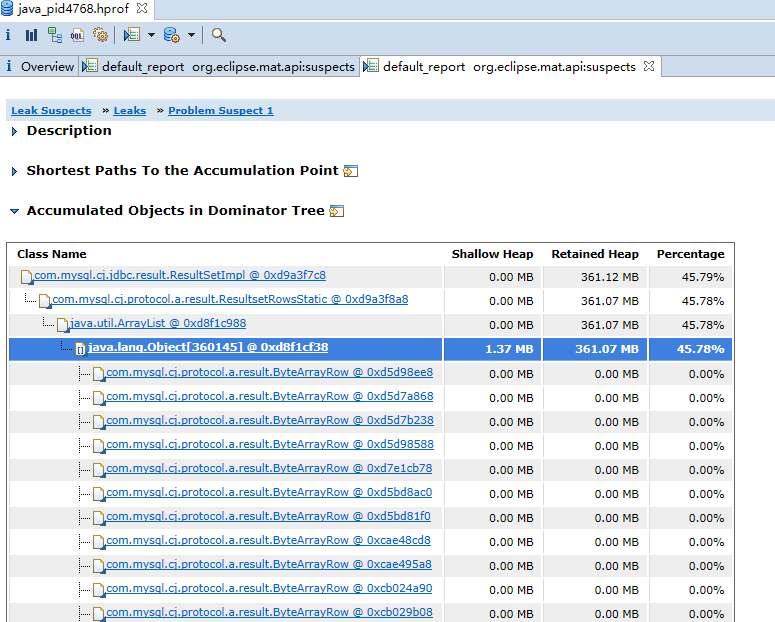Click the object icon for ByteArrayRow 0xcae48cd8
This screenshot has height=622, width=775.
pyautogui.click(x=99, y=542)
